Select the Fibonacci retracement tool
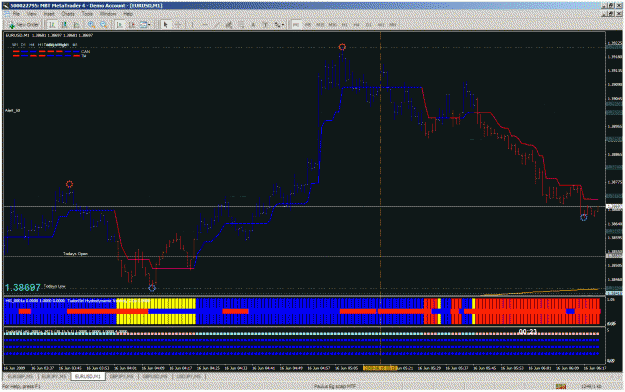The image size is (625, 392). tap(241, 25)
